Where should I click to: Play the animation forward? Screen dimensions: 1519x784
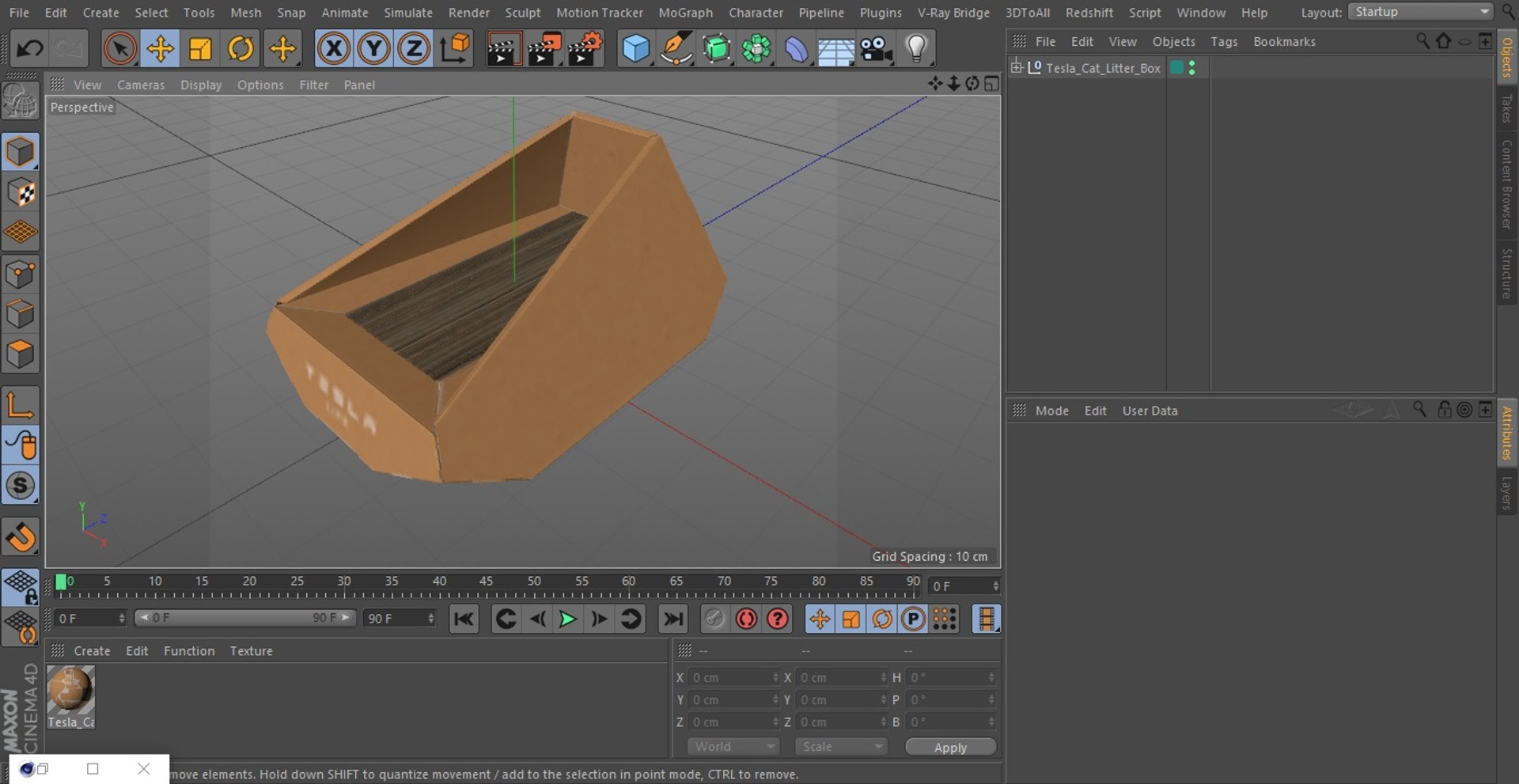point(567,619)
